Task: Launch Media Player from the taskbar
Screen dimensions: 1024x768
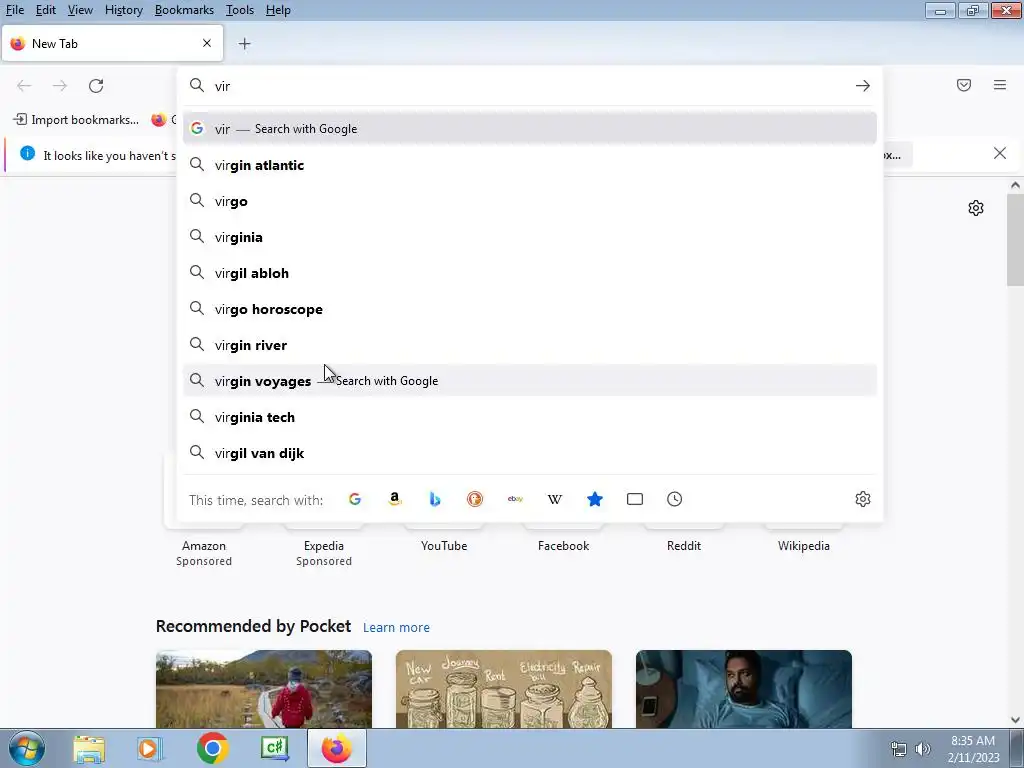Action: (x=149, y=749)
